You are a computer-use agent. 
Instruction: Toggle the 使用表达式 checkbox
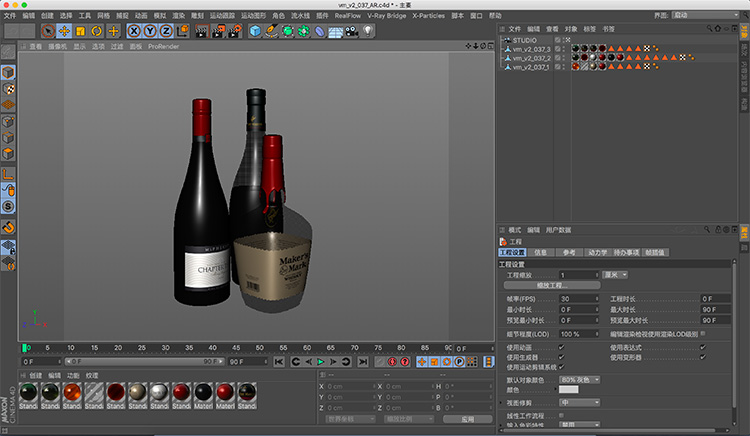tap(703, 347)
